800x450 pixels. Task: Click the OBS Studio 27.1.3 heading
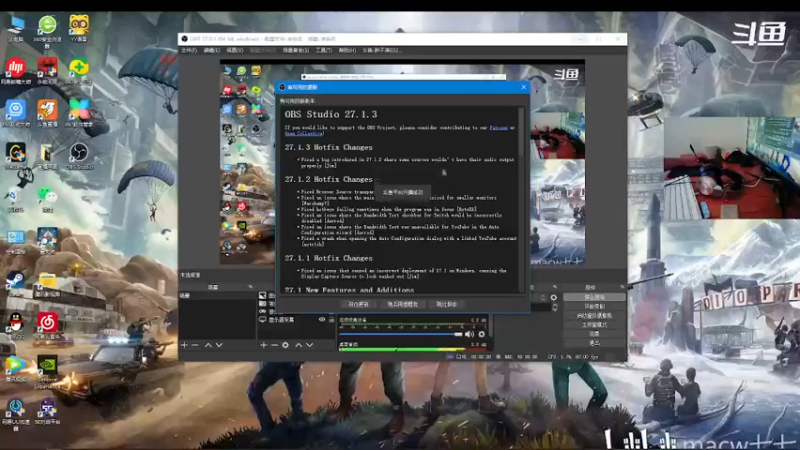click(331, 114)
